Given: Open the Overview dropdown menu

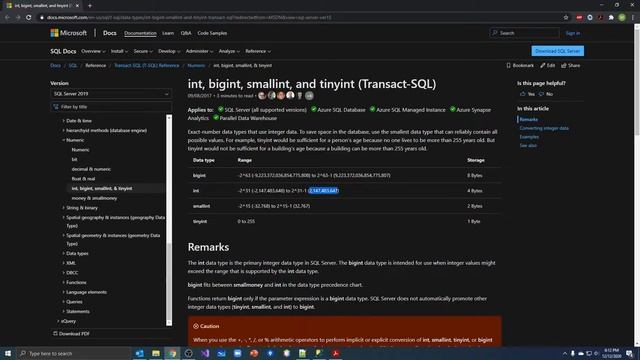Looking at the screenshot, I should [x=93, y=51].
